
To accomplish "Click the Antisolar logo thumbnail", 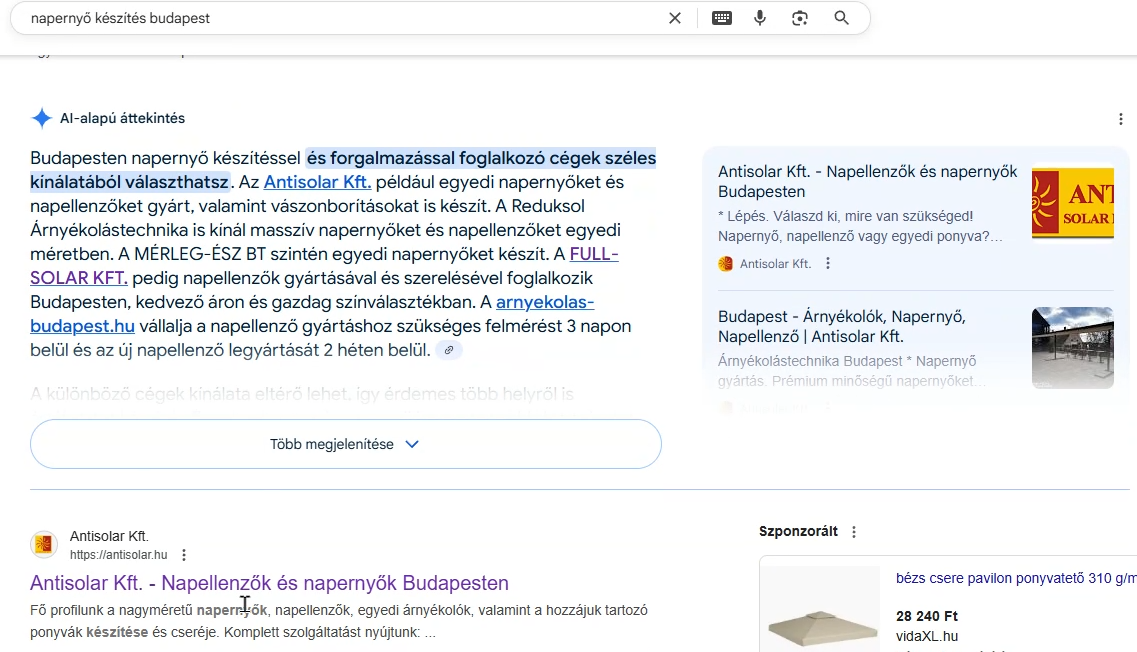I will coord(1072,203).
